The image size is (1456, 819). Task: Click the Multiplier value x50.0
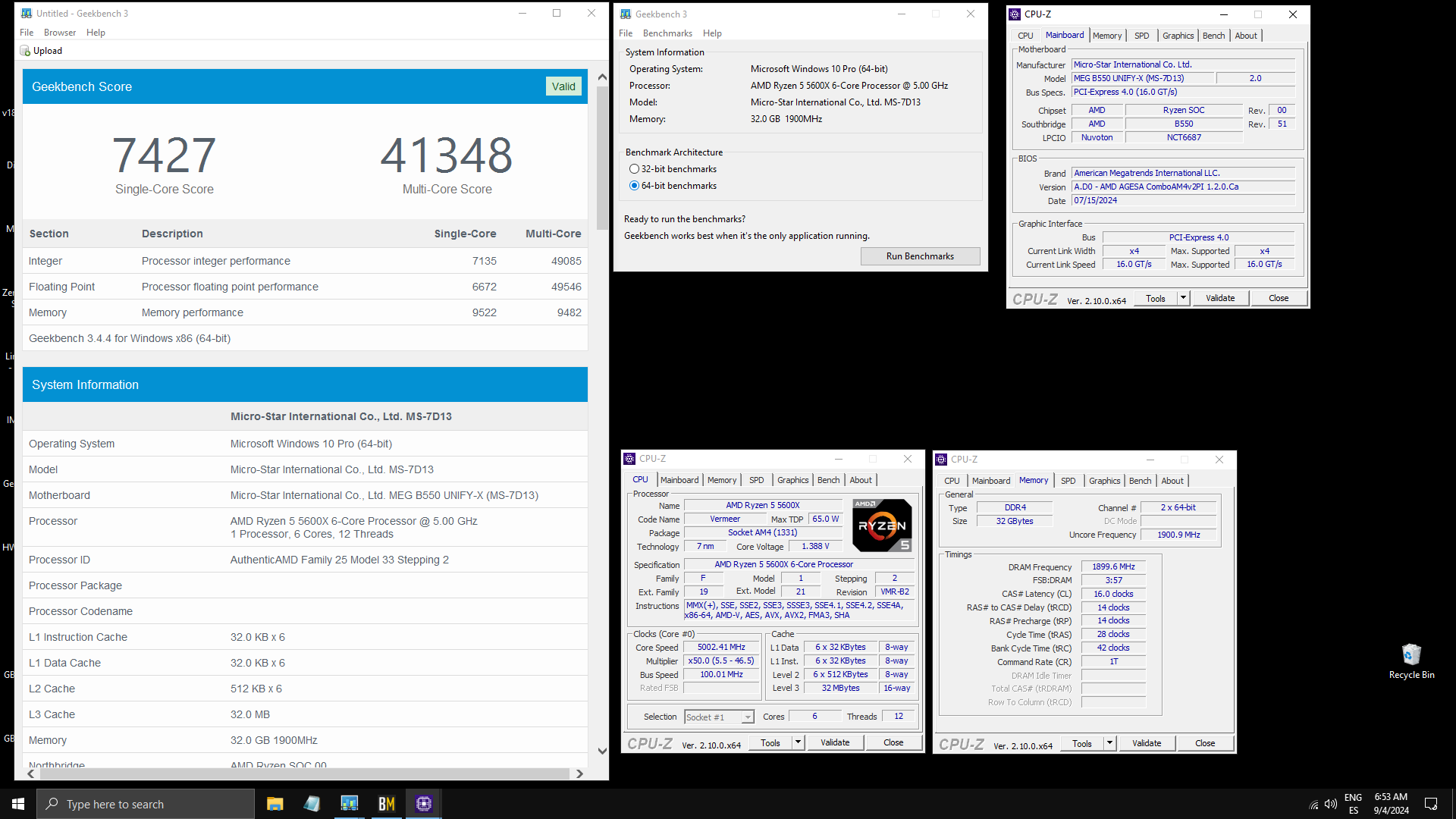click(x=721, y=661)
